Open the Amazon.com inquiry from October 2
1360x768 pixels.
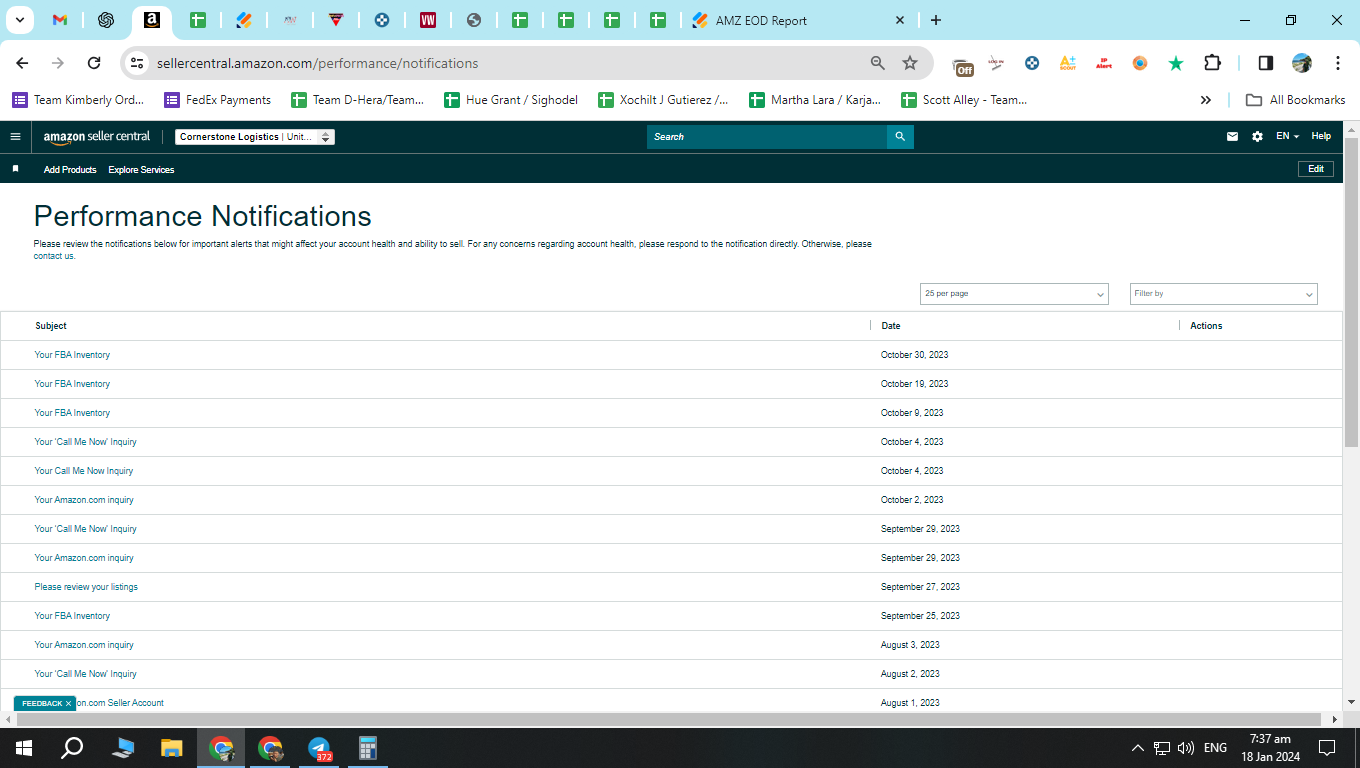[84, 500]
